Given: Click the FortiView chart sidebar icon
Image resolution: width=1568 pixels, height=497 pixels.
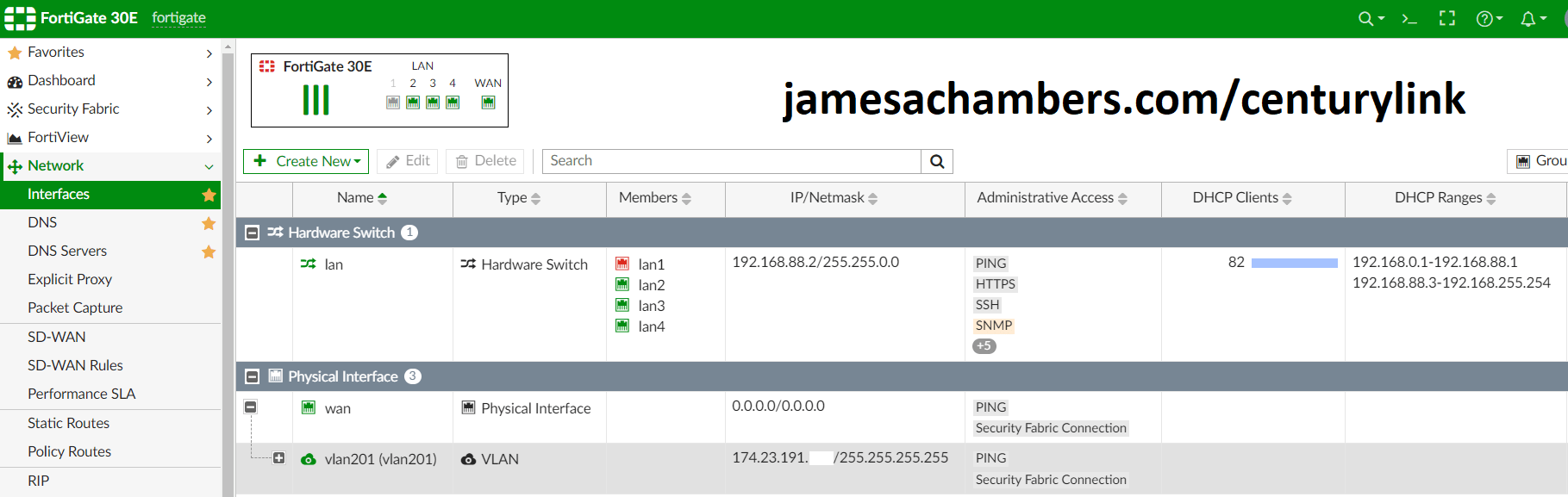Looking at the screenshot, I should tap(15, 139).
